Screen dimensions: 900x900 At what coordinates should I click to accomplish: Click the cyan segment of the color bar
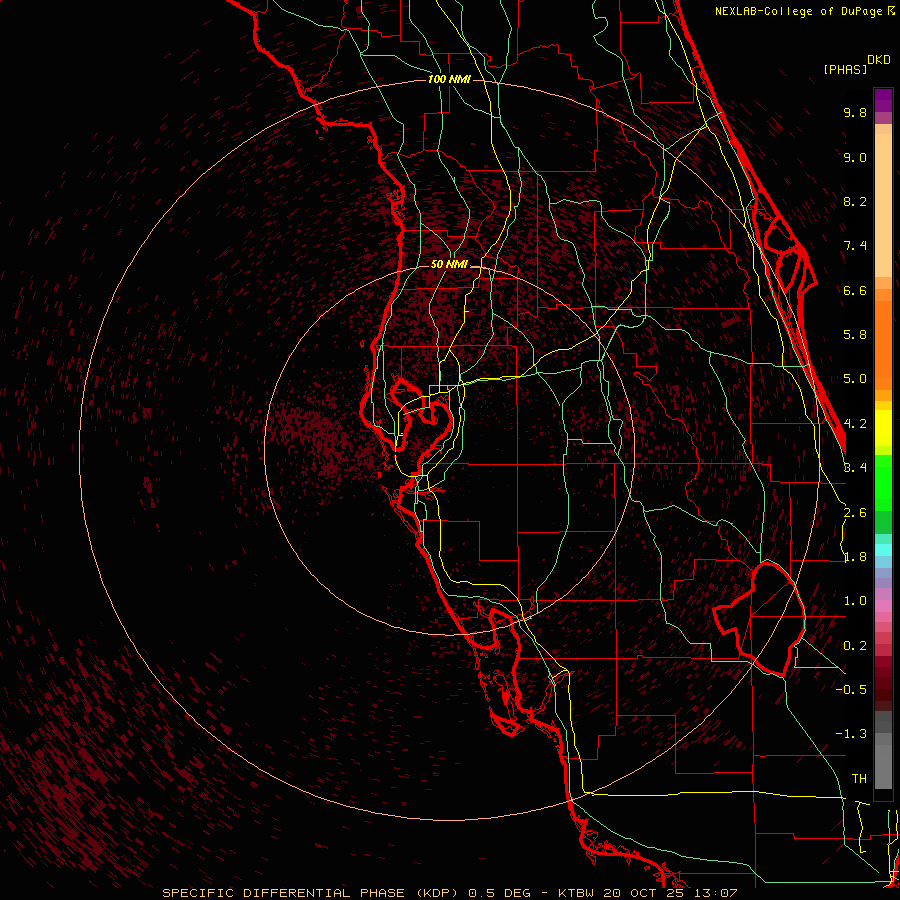coord(883,550)
